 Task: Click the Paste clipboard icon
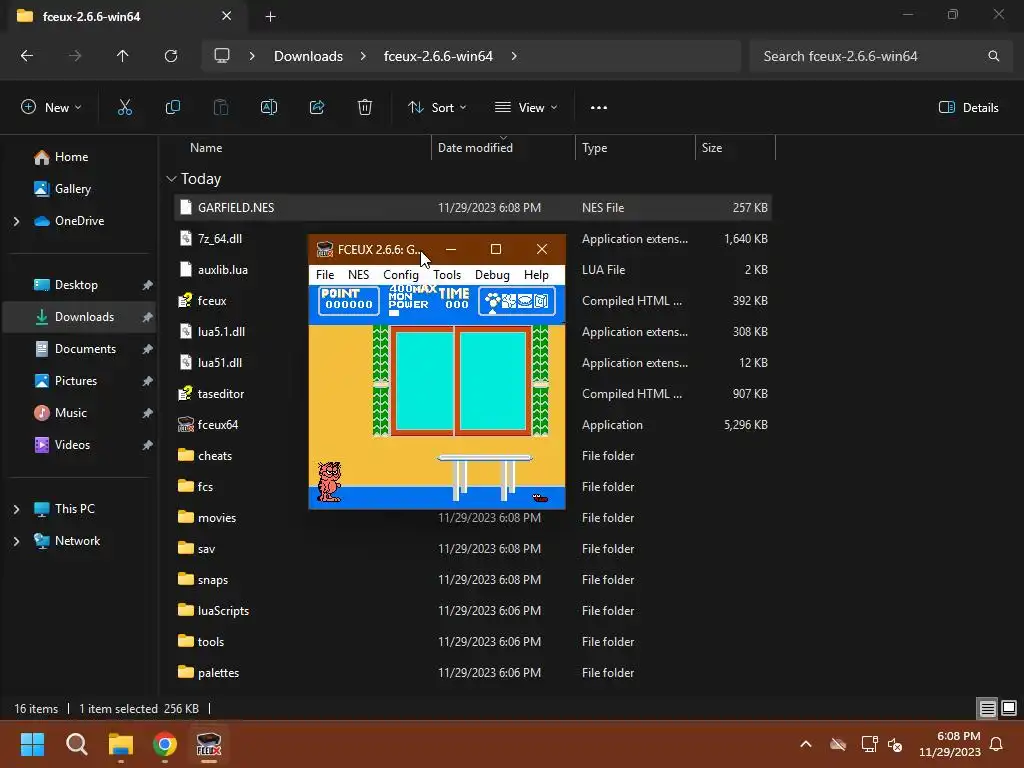click(x=221, y=108)
